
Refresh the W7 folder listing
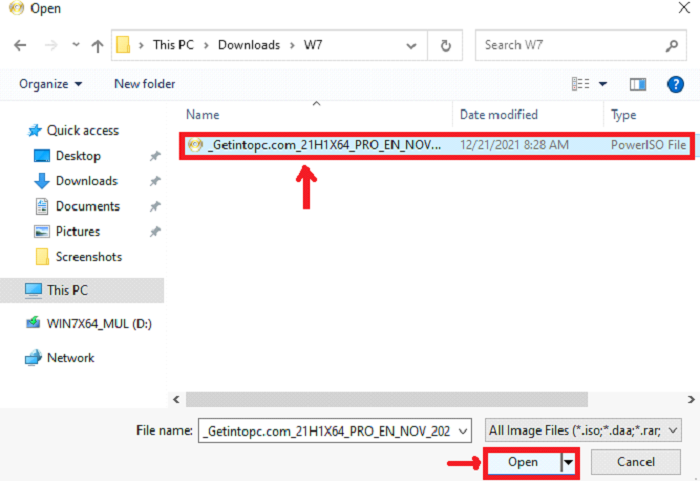(445, 46)
